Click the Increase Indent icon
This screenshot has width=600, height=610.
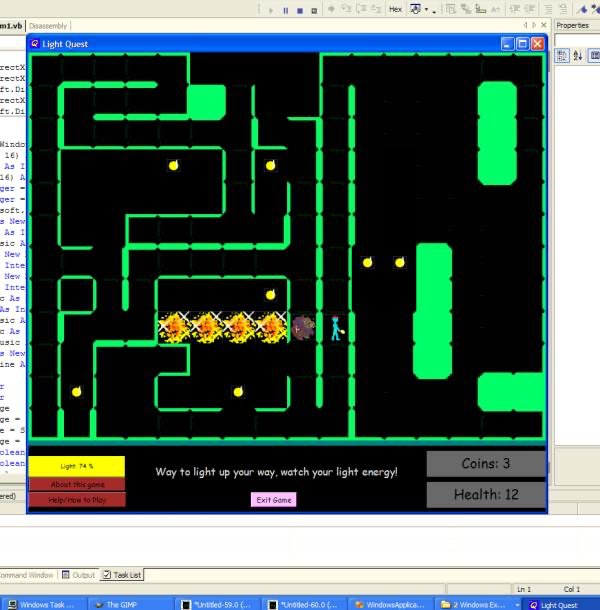click(x=530, y=9)
